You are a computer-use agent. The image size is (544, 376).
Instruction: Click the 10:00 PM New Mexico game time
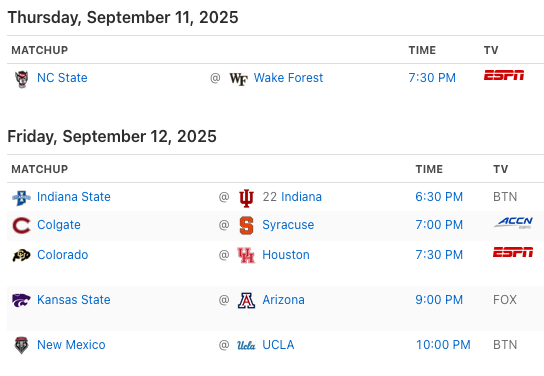[443, 345]
